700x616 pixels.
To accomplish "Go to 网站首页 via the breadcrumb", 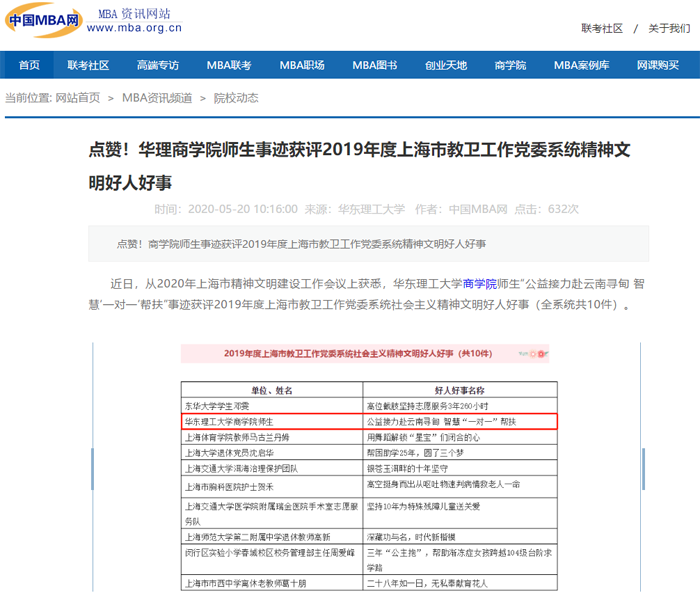I will (x=76, y=98).
